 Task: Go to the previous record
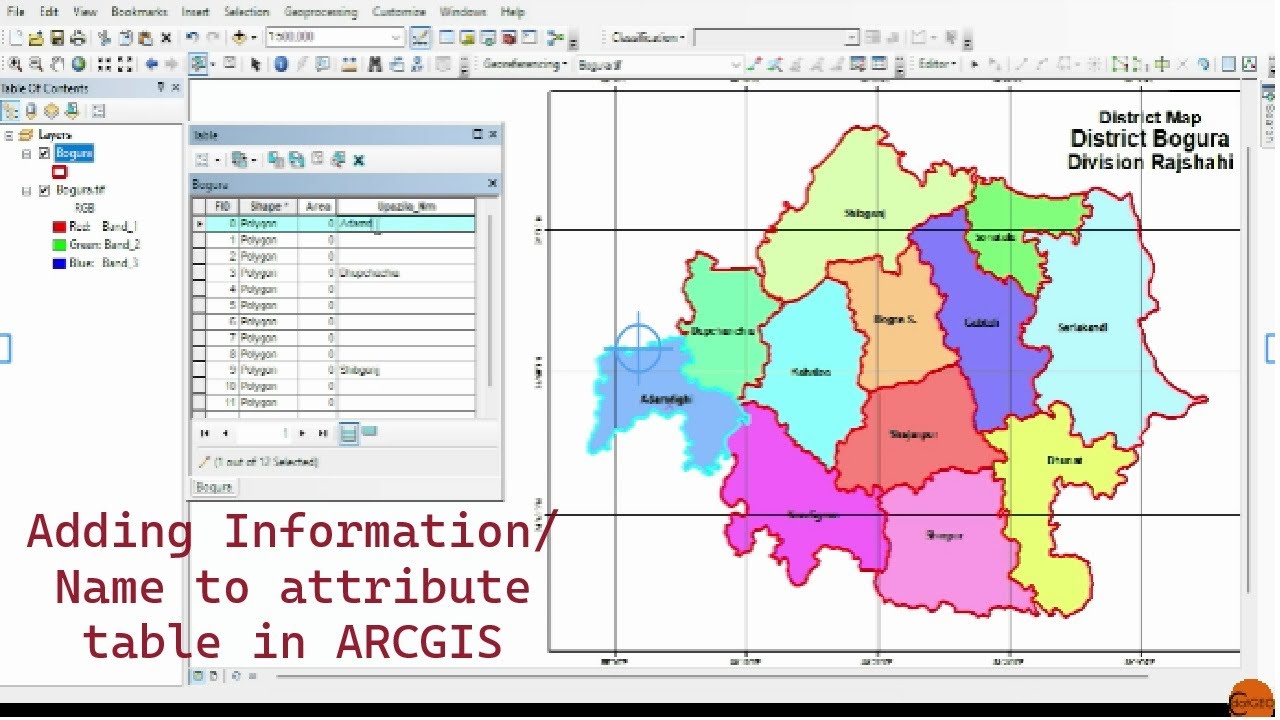coord(225,433)
